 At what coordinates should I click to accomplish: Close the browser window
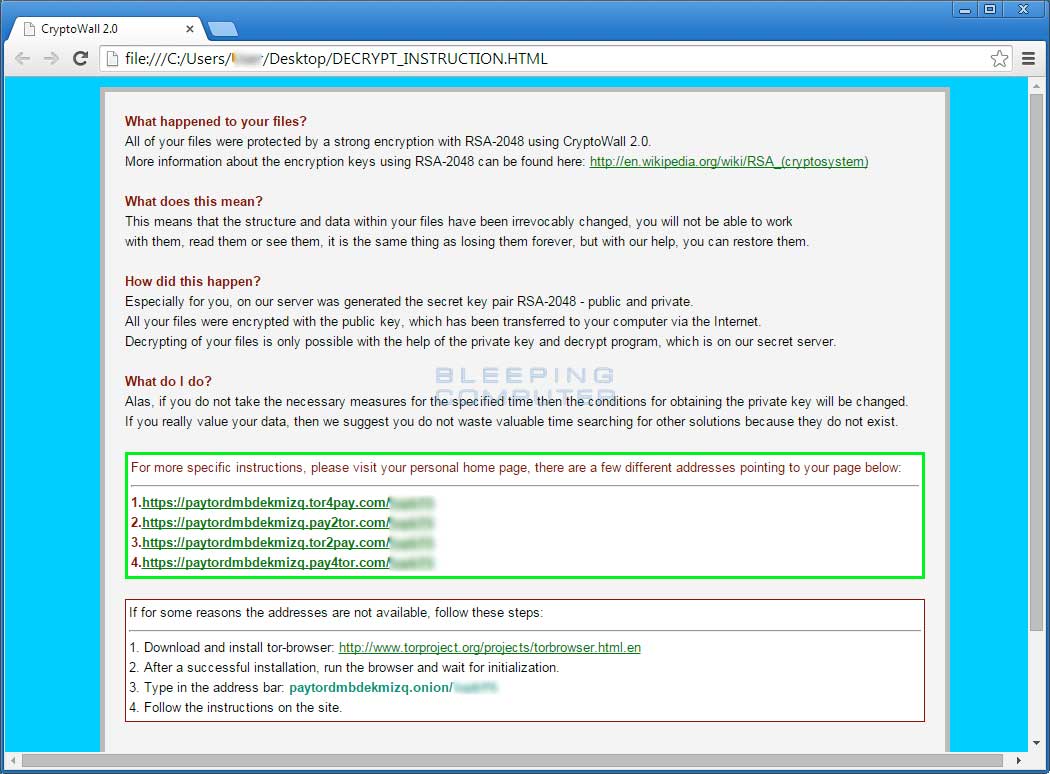coord(1023,9)
